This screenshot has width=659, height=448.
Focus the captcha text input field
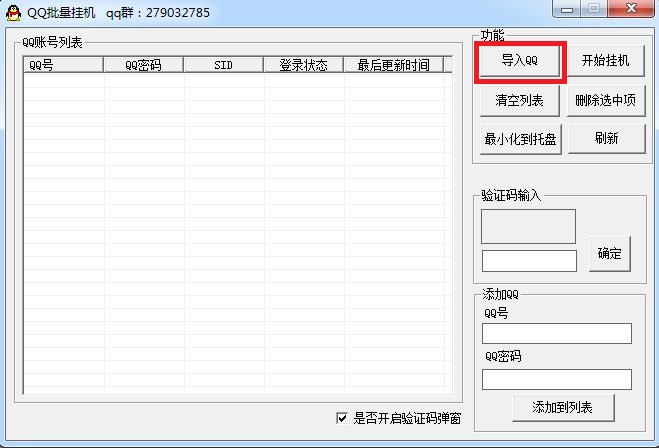529,261
